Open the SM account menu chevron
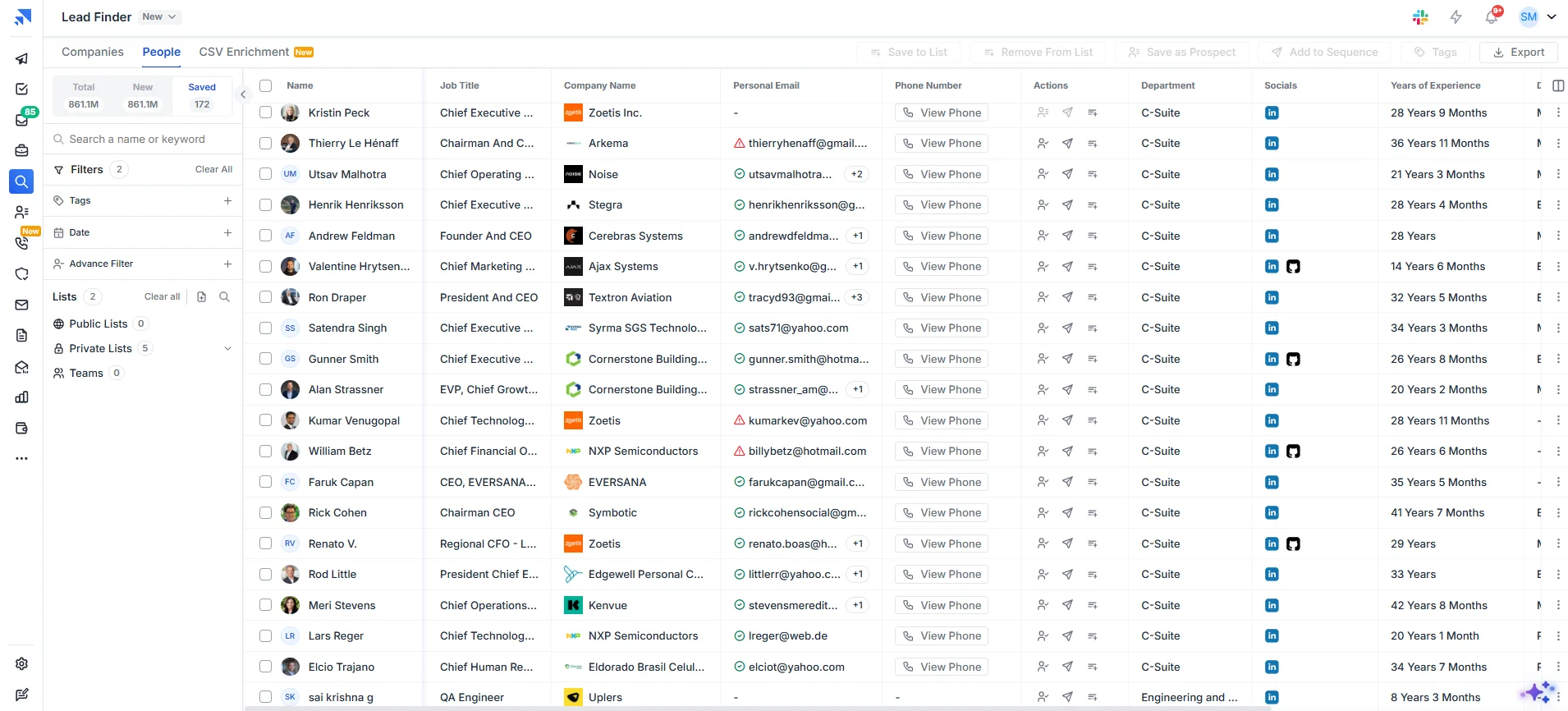This screenshot has width=1568, height=711. point(1552,16)
